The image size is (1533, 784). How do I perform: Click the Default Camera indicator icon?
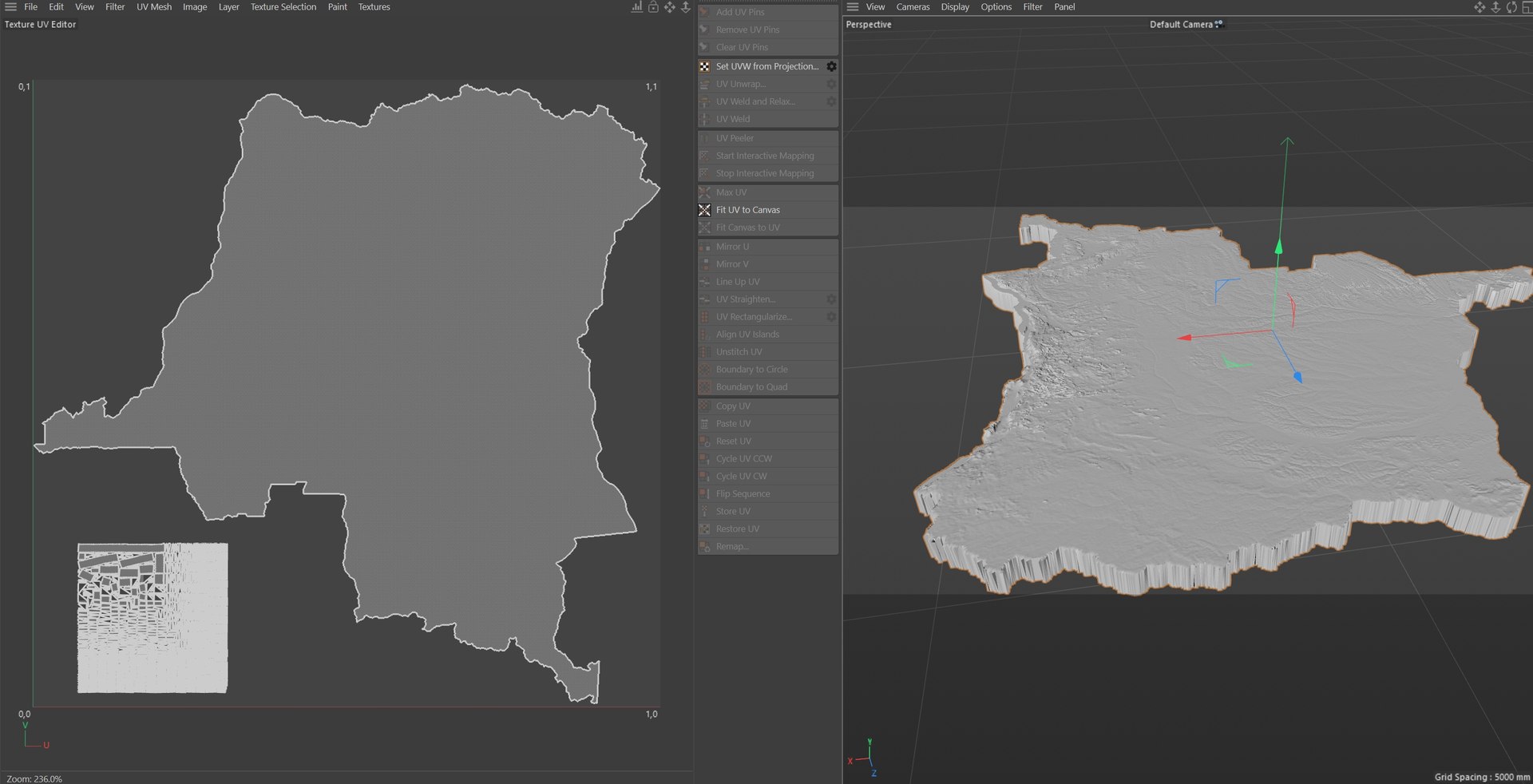coord(1219,24)
